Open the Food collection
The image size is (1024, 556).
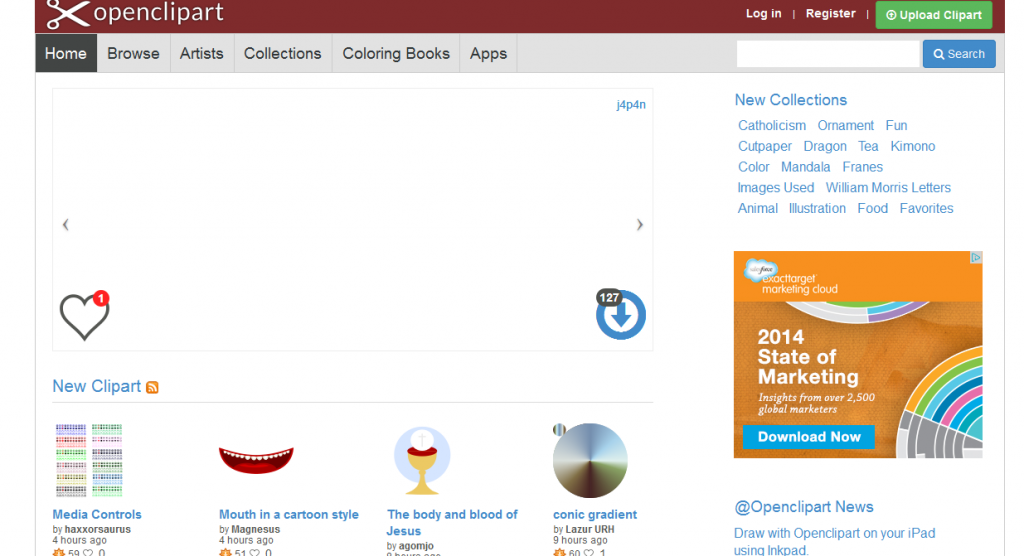pos(872,208)
